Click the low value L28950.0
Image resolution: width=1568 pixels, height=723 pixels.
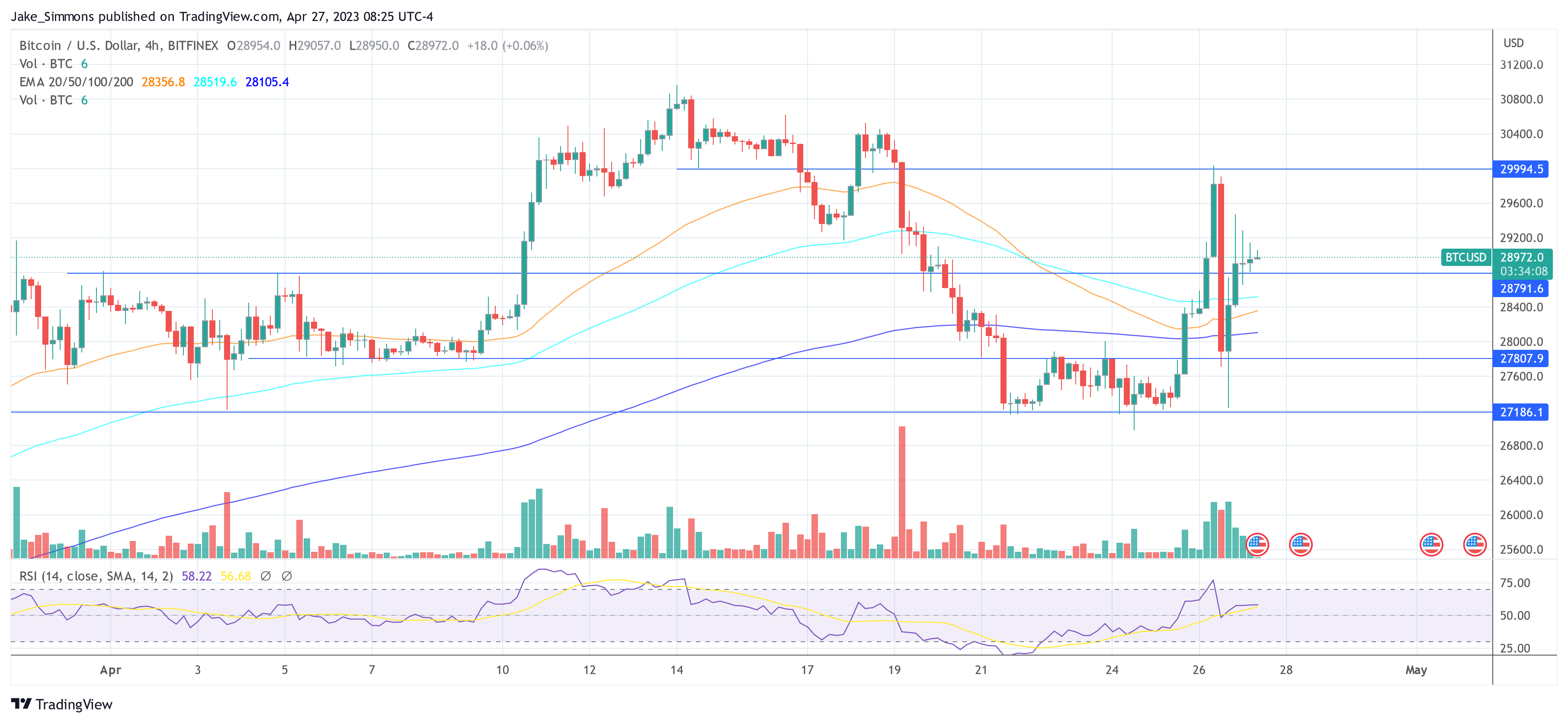374,46
